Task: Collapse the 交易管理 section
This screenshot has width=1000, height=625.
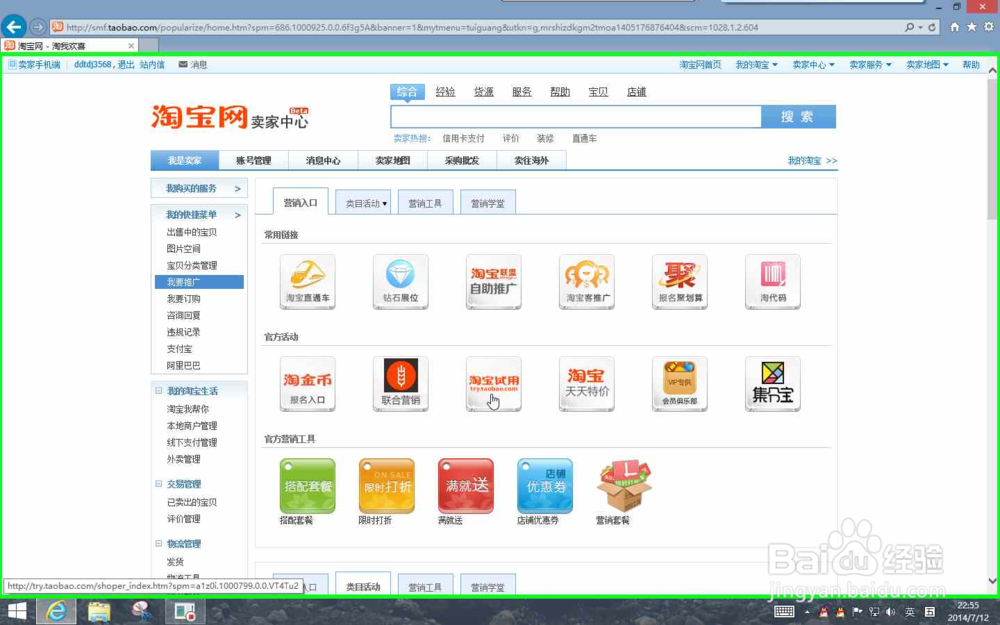Action: (159, 483)
